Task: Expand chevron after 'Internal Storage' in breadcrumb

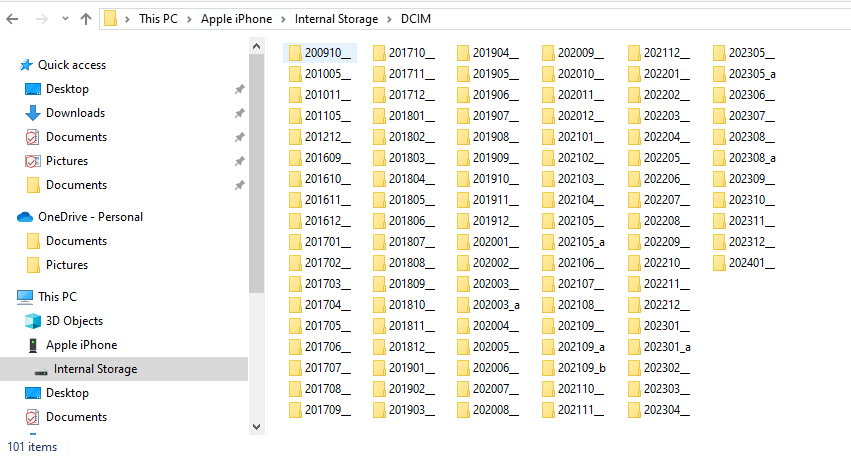Action: tap(389, 19)
